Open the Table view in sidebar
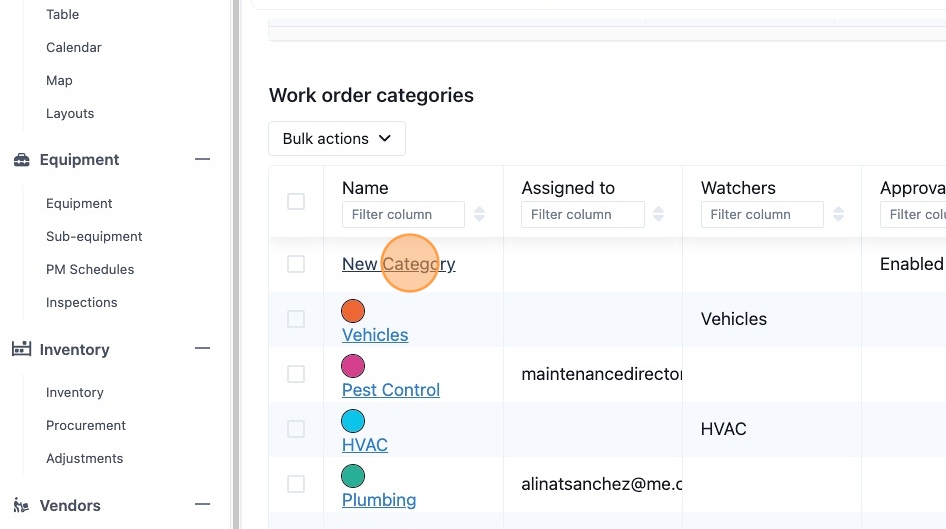This screenshot has width=946, height=529. 63,14
